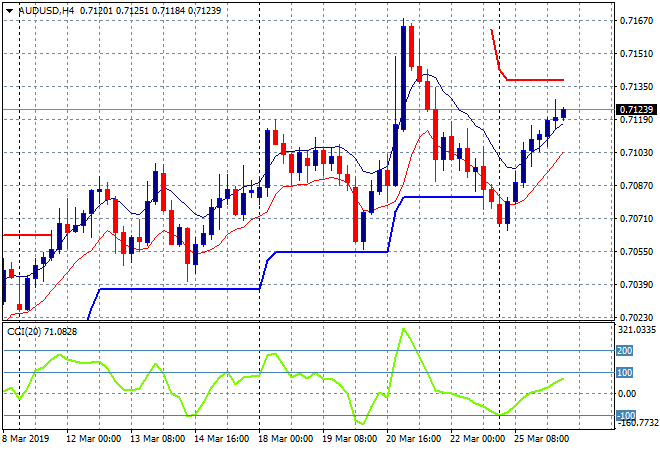
Task: Click the time label 13 Mar 08:00
Action: pyautogui.click(x=157, y=439)
